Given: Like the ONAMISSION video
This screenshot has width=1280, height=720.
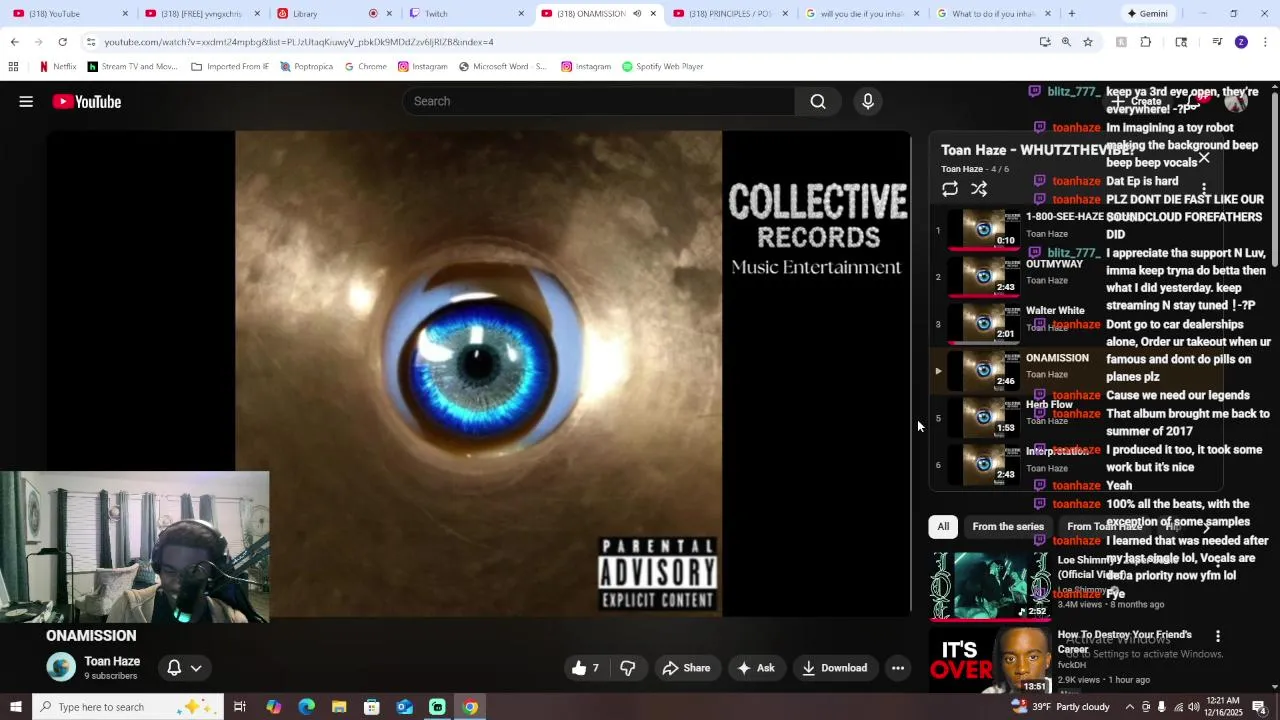Looking at the screenshot, I should click(584, 668).
